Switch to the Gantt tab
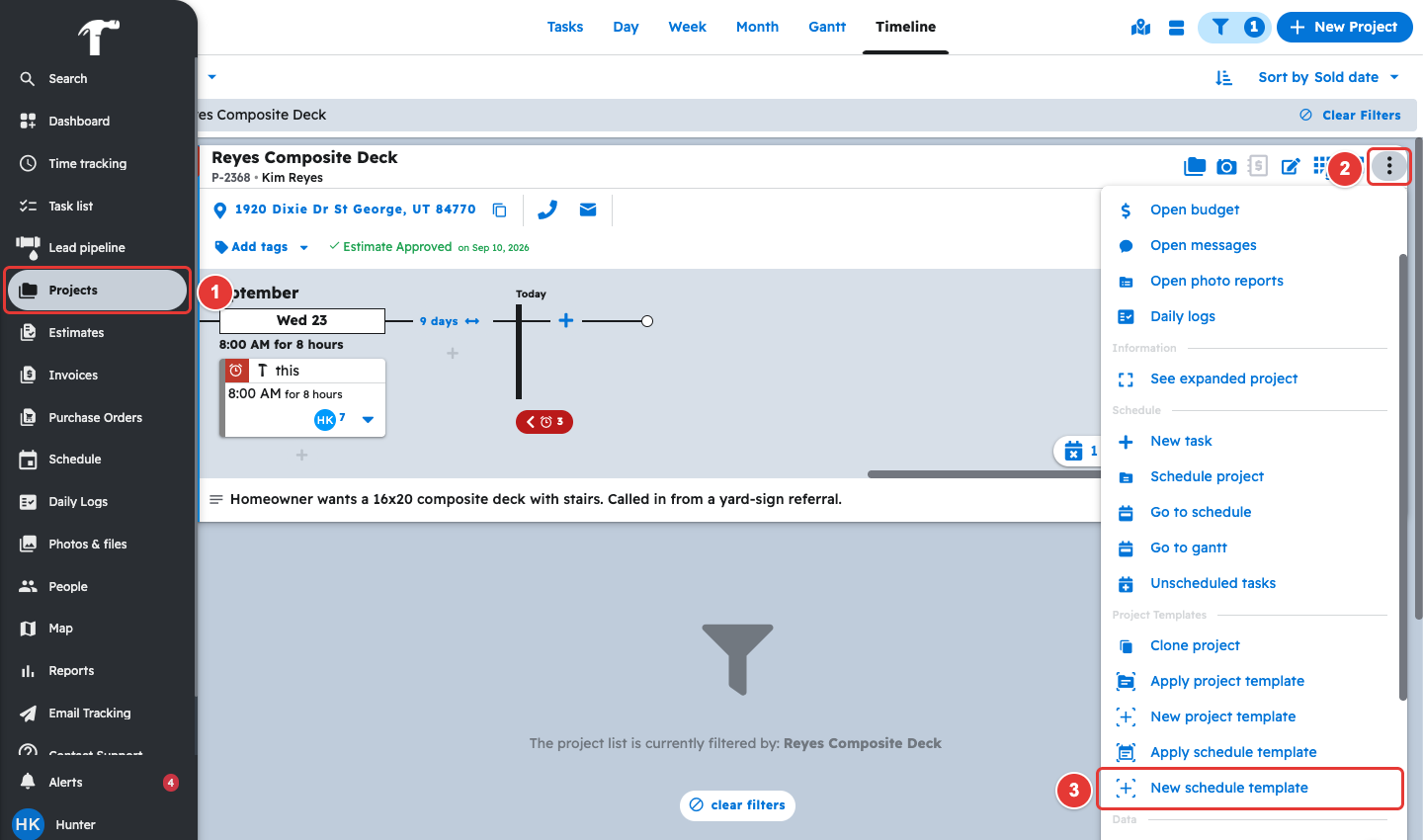The image size is (1423, 840). coord(827,27)
